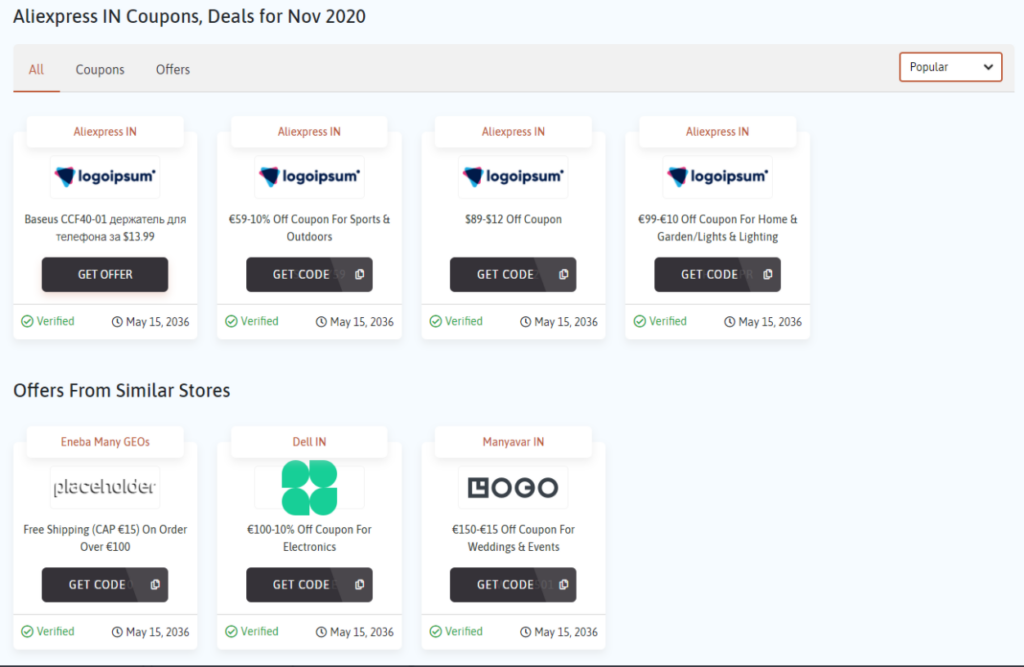Click logoipsum logo on Baseus offer card
The width and height of the screenshot is (1024, 667).
tap(104, 176)
